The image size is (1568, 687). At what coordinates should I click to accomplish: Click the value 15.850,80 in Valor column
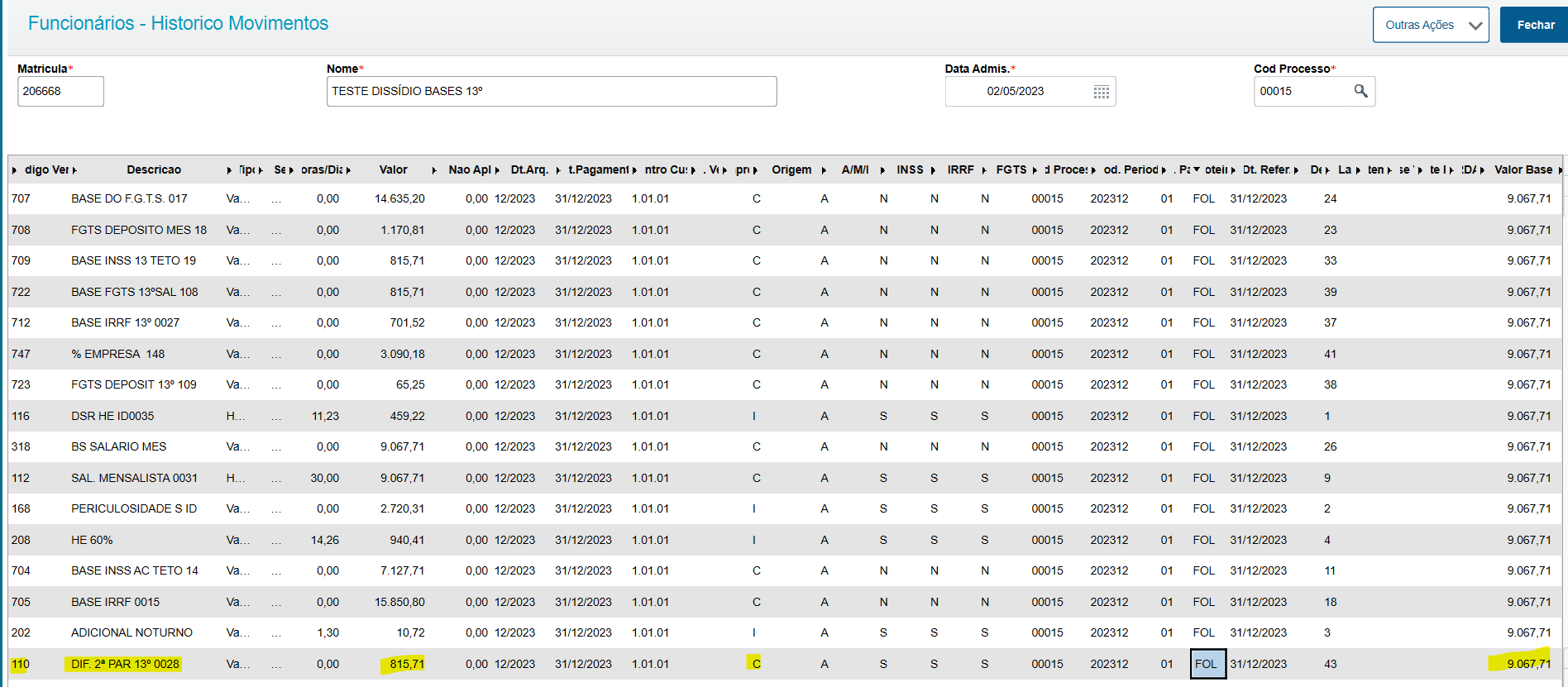pyautogui.click(x=399, y=602)
